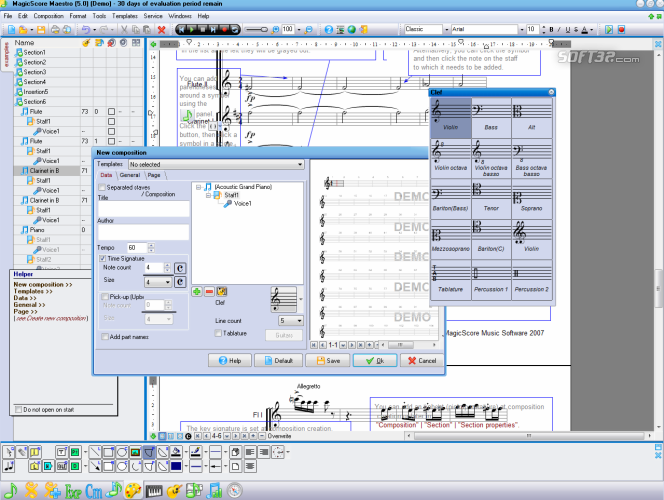
Task: Switch to the General tab in the dialog
Action: (x=130, y=175)
